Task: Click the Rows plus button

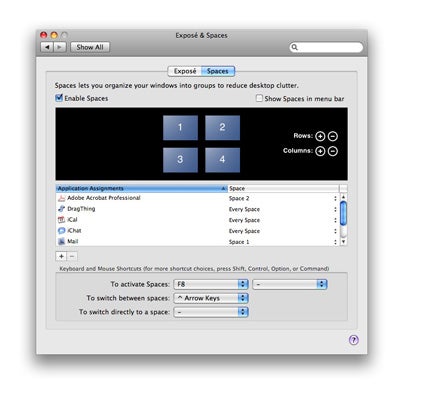Action: (x=320, y=136)
